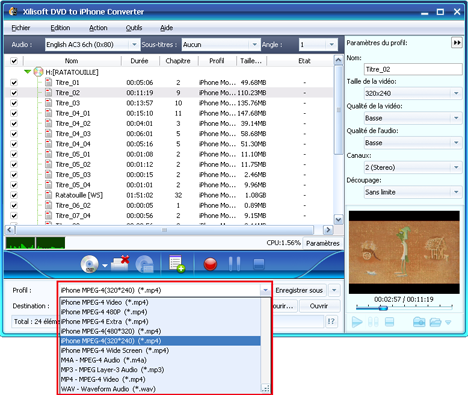Click the stop conversion square icon

click(259, 264)
